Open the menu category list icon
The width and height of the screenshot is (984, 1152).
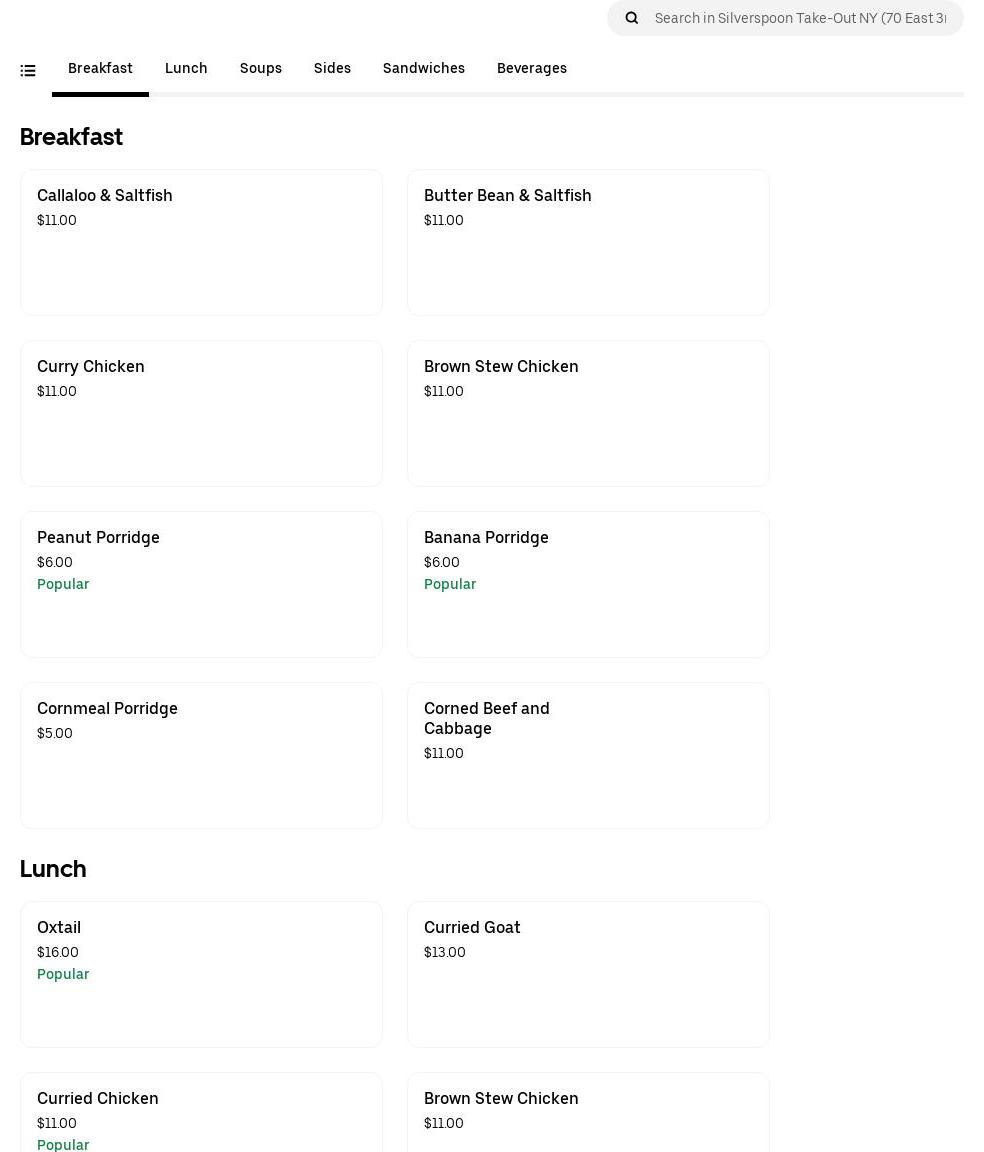pos(28,70)
